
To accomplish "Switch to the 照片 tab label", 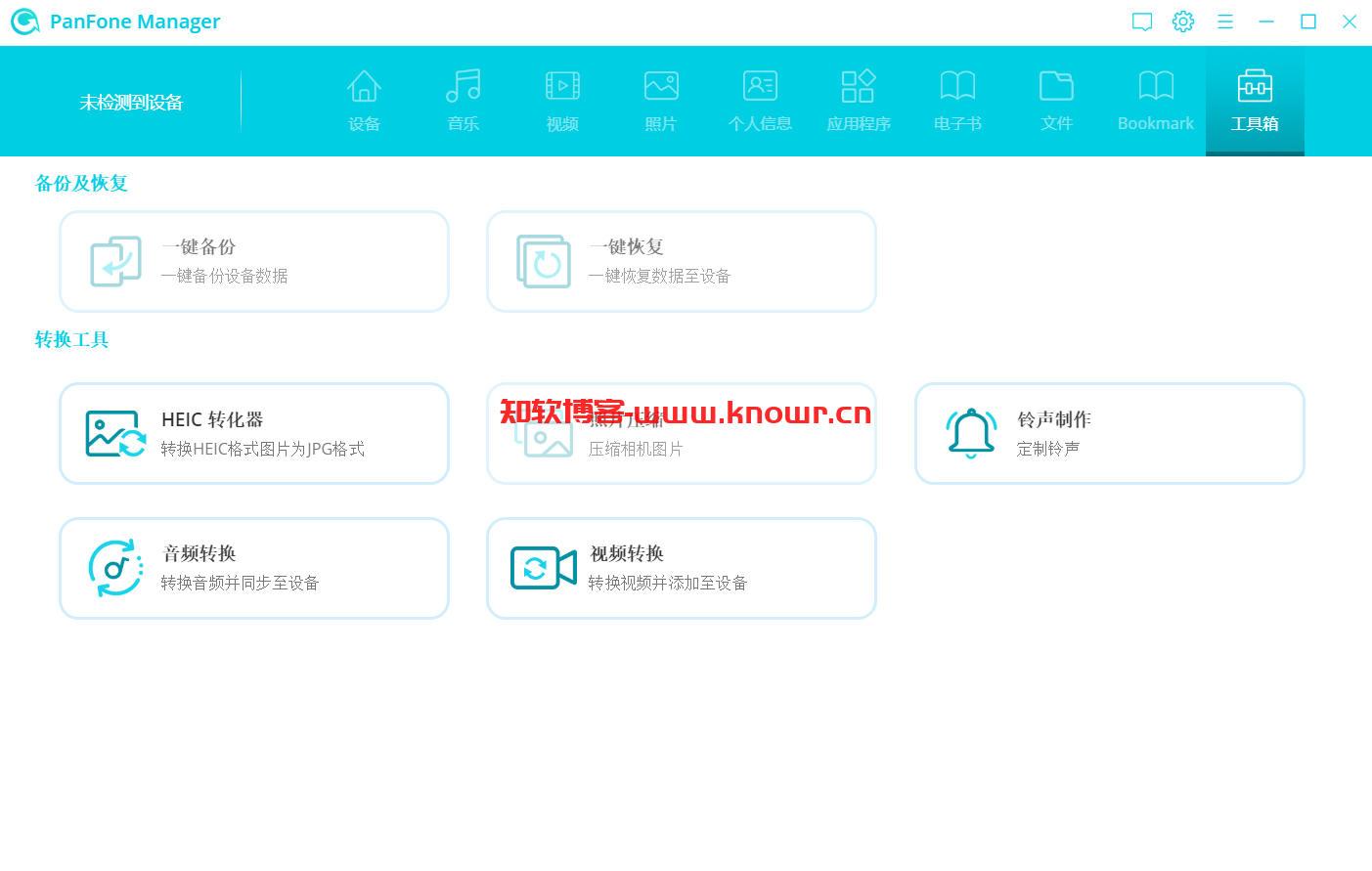I will 661,124.
